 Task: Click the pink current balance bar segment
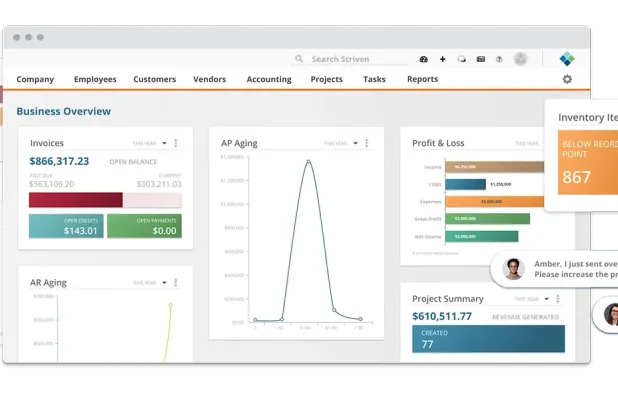click(152, 200)
